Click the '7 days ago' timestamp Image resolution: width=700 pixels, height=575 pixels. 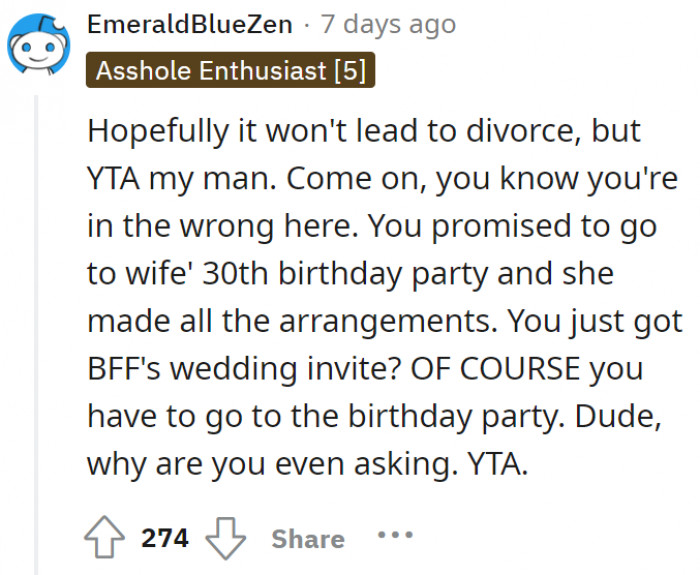[388, 24]
